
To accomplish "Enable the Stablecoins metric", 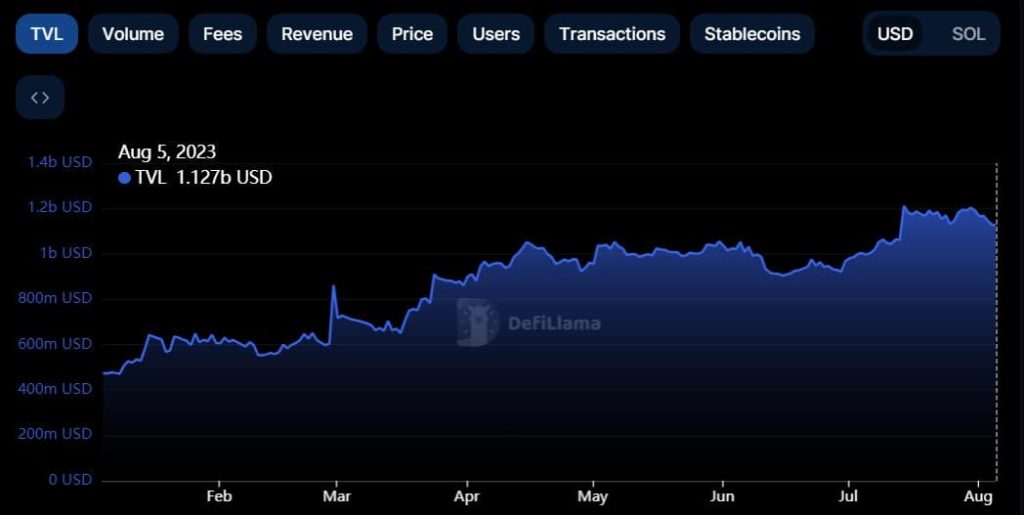I will tap(752, 34).
